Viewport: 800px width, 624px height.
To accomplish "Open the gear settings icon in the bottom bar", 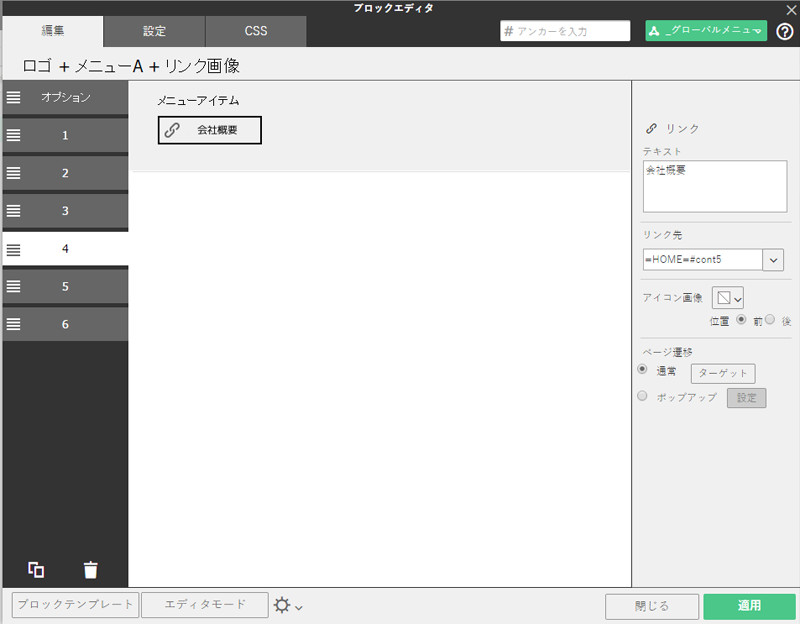I will (x=284, y=604).
